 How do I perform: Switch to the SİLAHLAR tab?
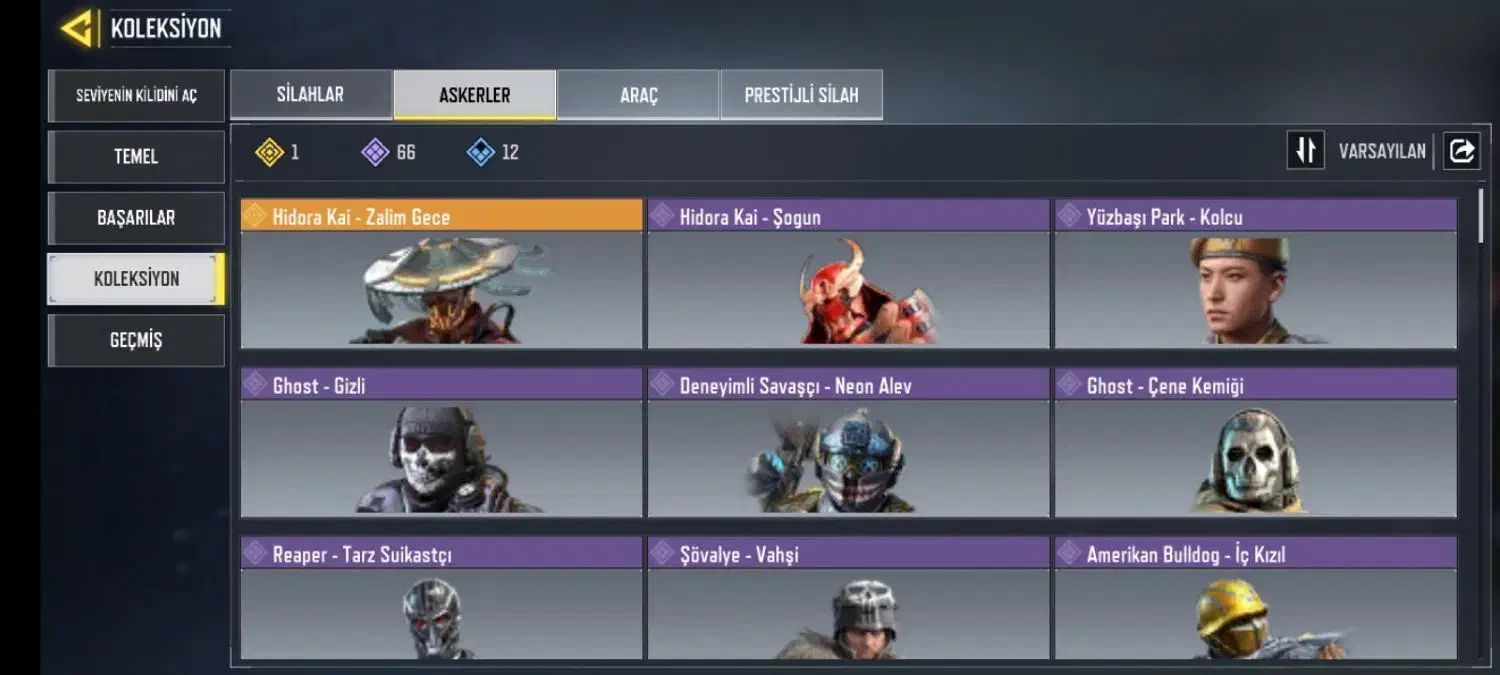point(311,95)
